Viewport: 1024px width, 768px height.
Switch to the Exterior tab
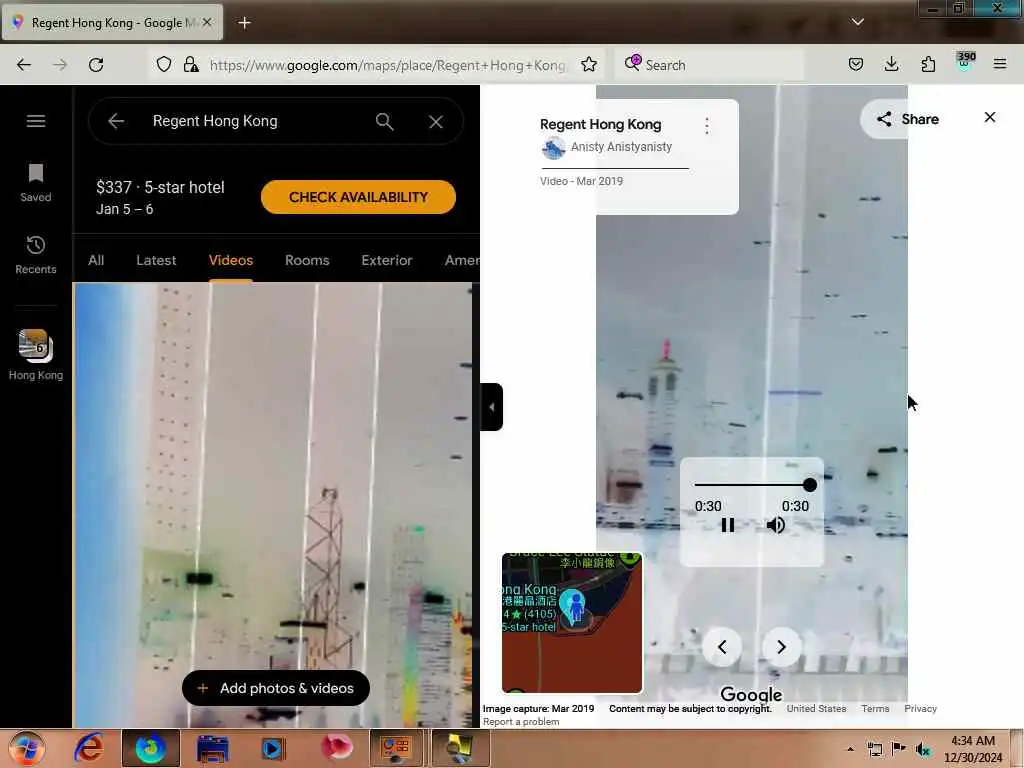tap(387, 260)
